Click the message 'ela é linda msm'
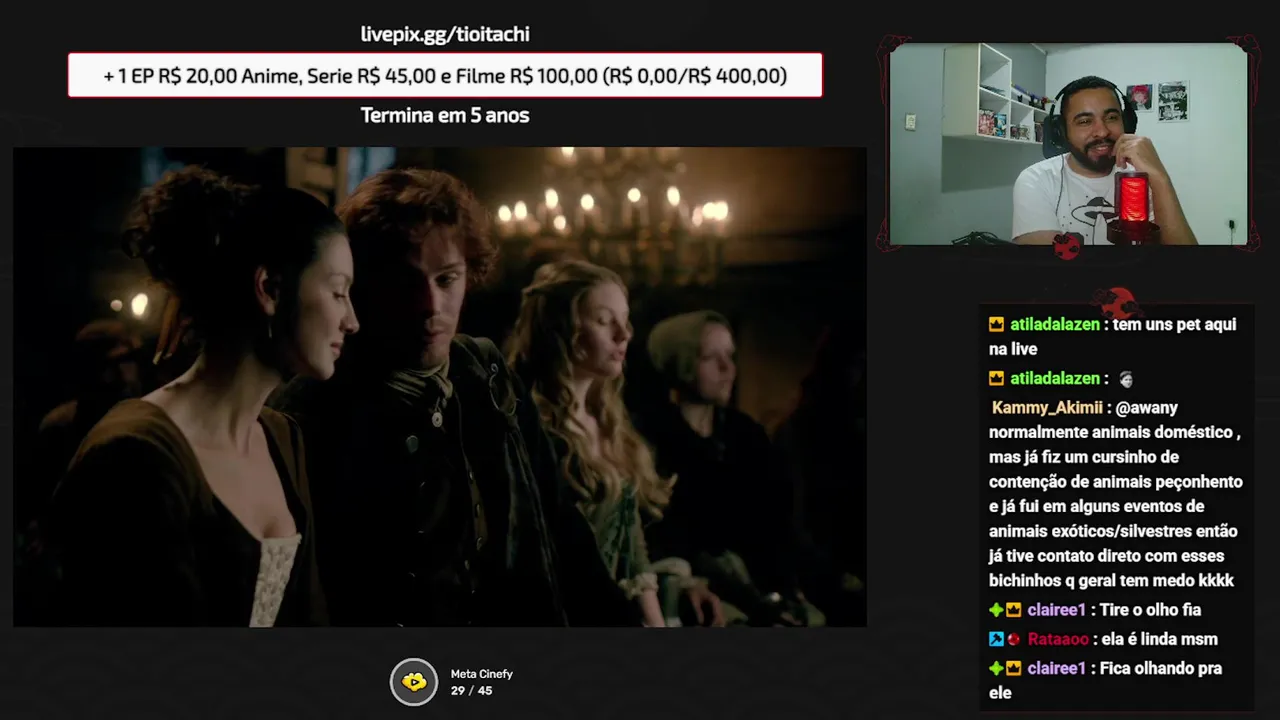This screenshot has width=1280, height=720. [x=1158, y=639]
